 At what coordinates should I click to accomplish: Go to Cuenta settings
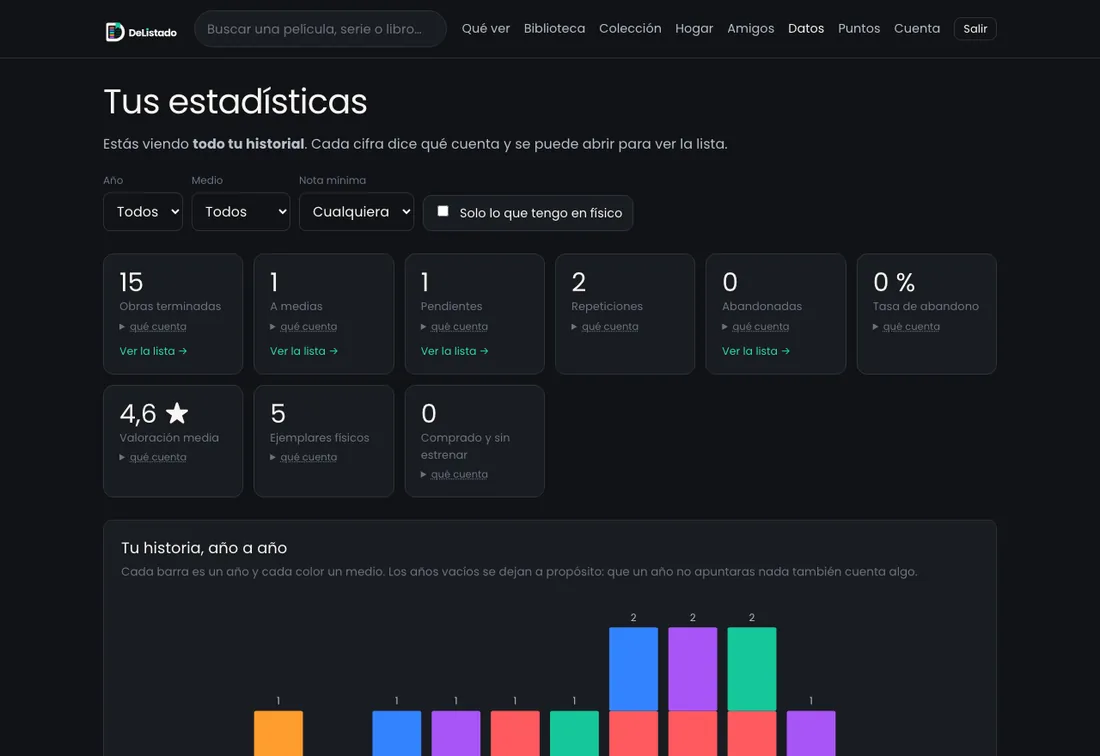click(917, 29)
